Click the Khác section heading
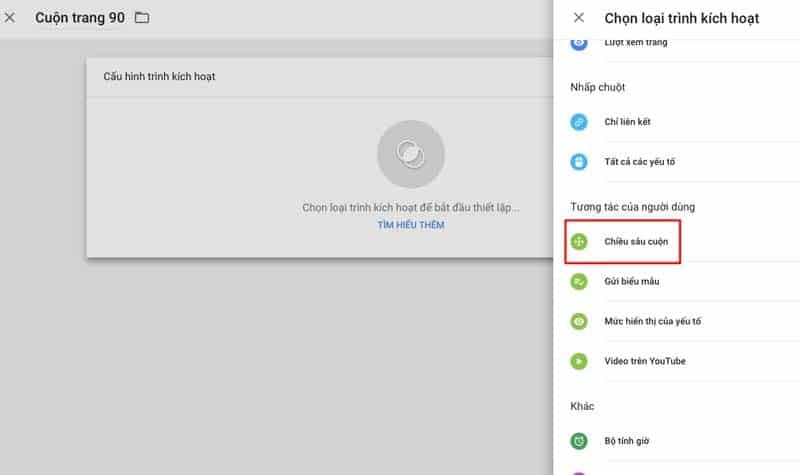This screenshot has width=800, height=475. pyautogui.click(x=582, y=406)
